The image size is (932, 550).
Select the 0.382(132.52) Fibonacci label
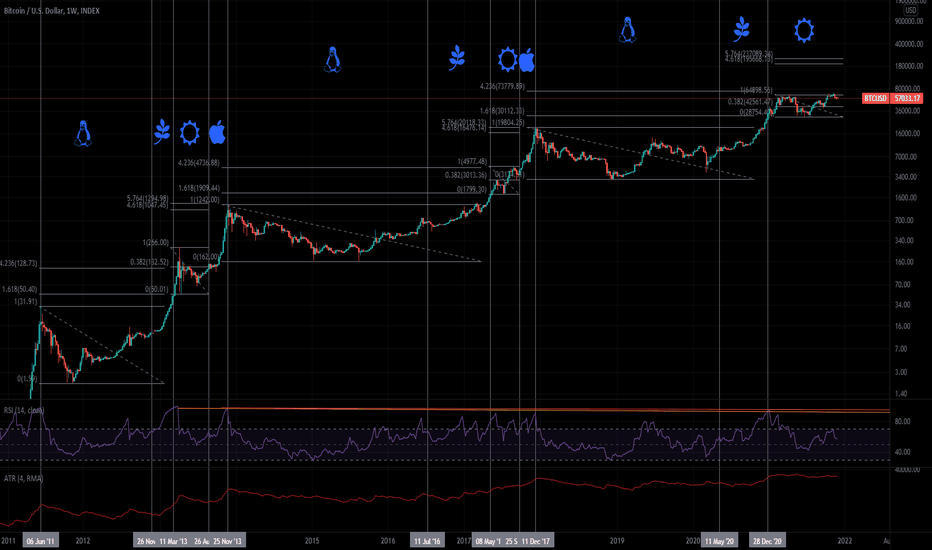click(149, 262)
